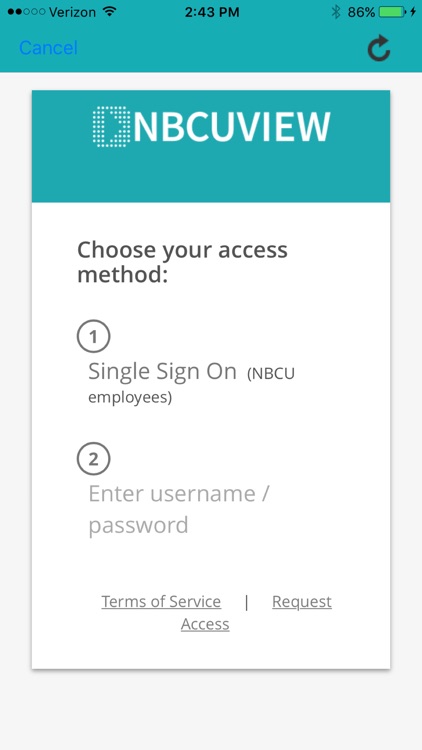Tap the Verizon carrier label
Viewport: 422px width, 750px height.
click(74, 12)
